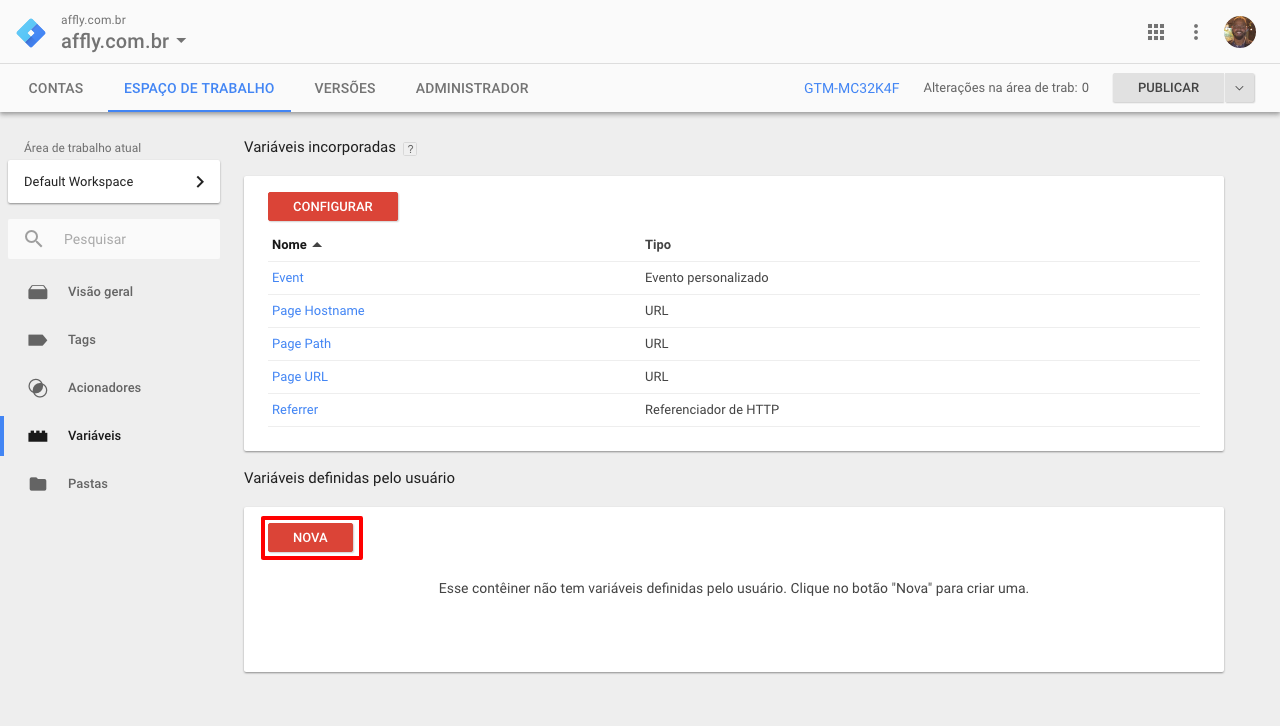This screenshot has width=1280, height=726.
Task: Select Variáveis in the sidebar
Action: pos(94,436)
